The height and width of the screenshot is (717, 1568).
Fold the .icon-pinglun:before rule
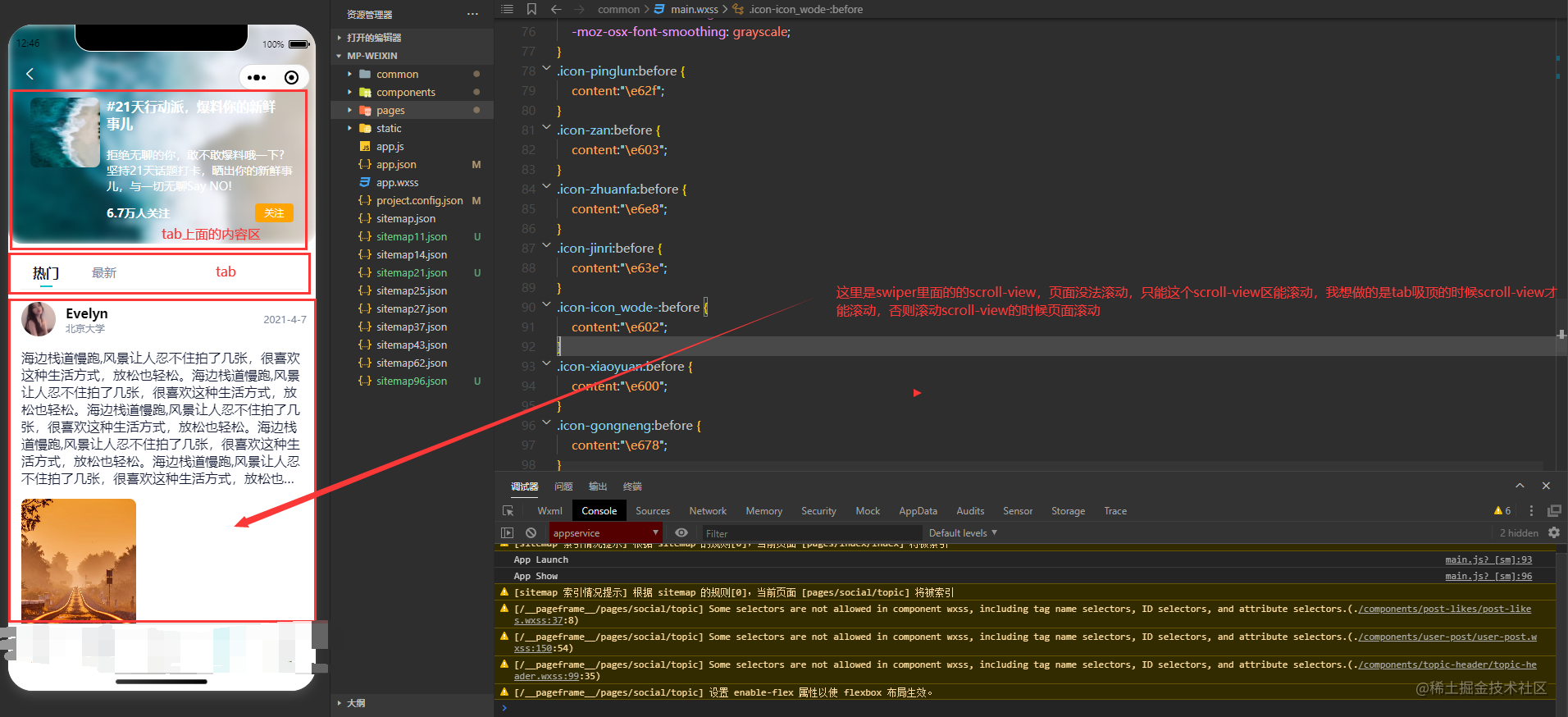pos(546,68)
